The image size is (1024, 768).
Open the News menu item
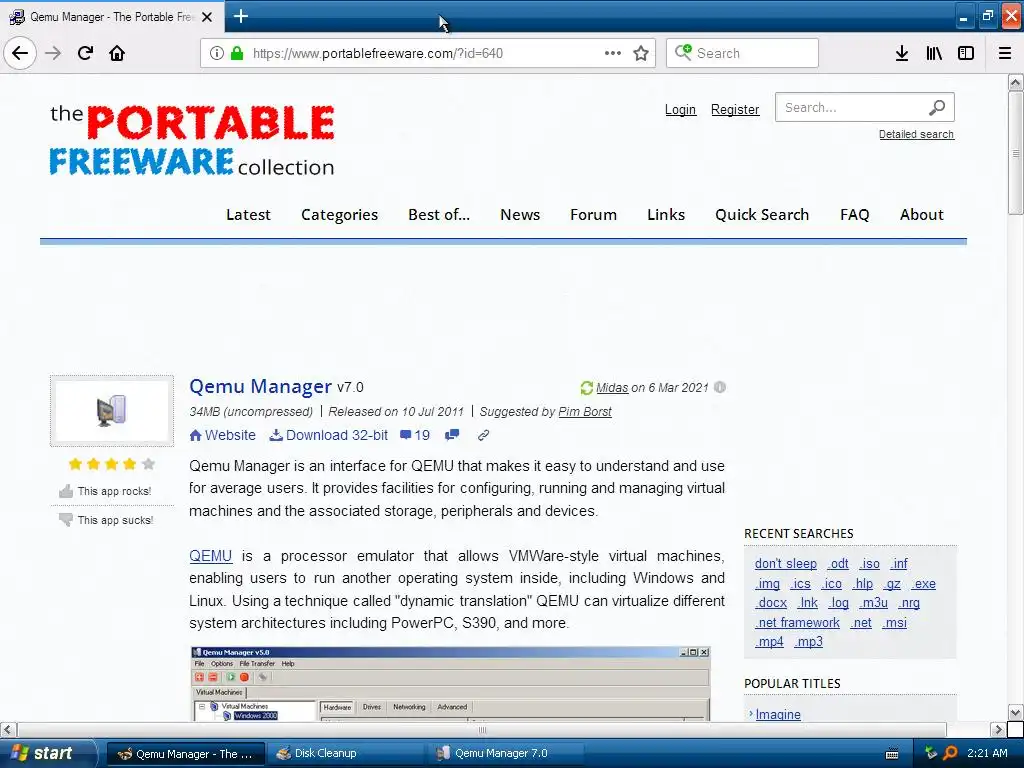click(x=520, y=215)
